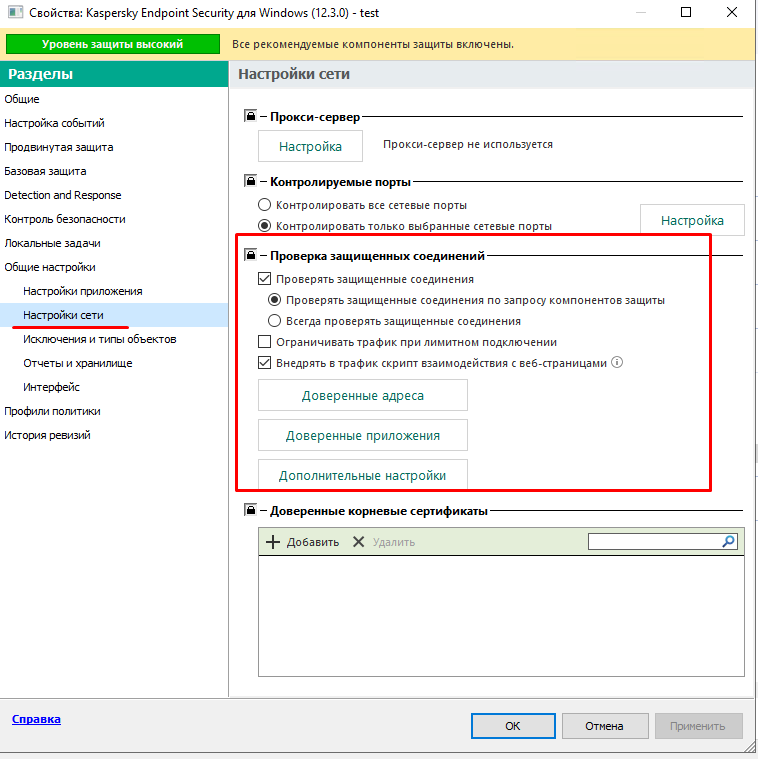758x759 pixels.
Task: Open Дополнительные настройки button
Action: click(x=363, y=475)
